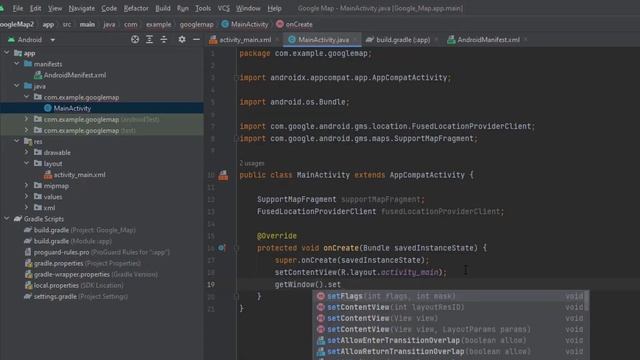Viewport: 640px width, 360px height.
Task: Collapse the Gradle Scripts node
Action: 7,218
